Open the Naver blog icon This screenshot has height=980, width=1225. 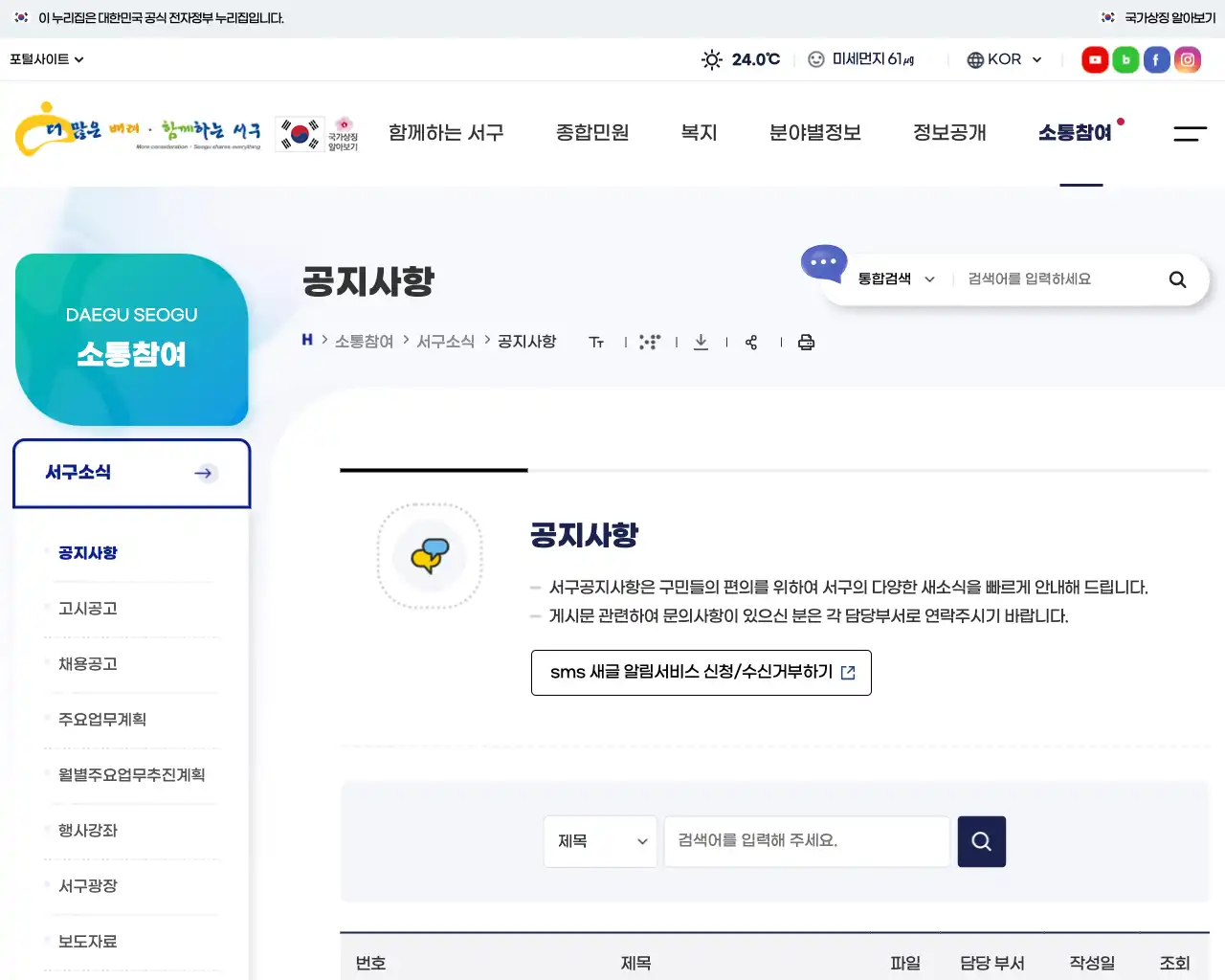[1125, 59]
